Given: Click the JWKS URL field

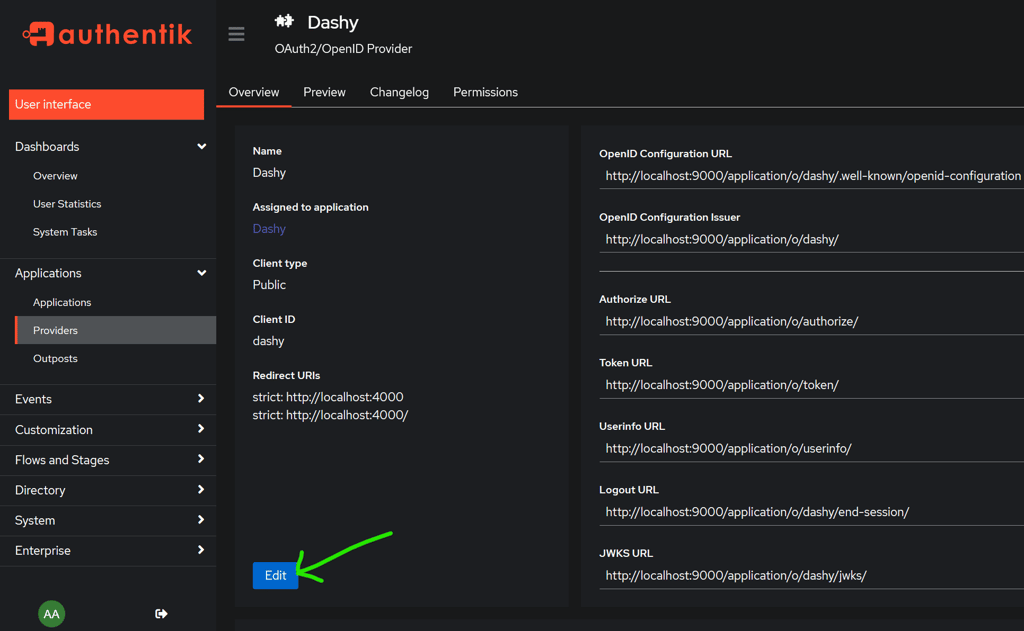Looking at the screenshot, I should (811, 575).
